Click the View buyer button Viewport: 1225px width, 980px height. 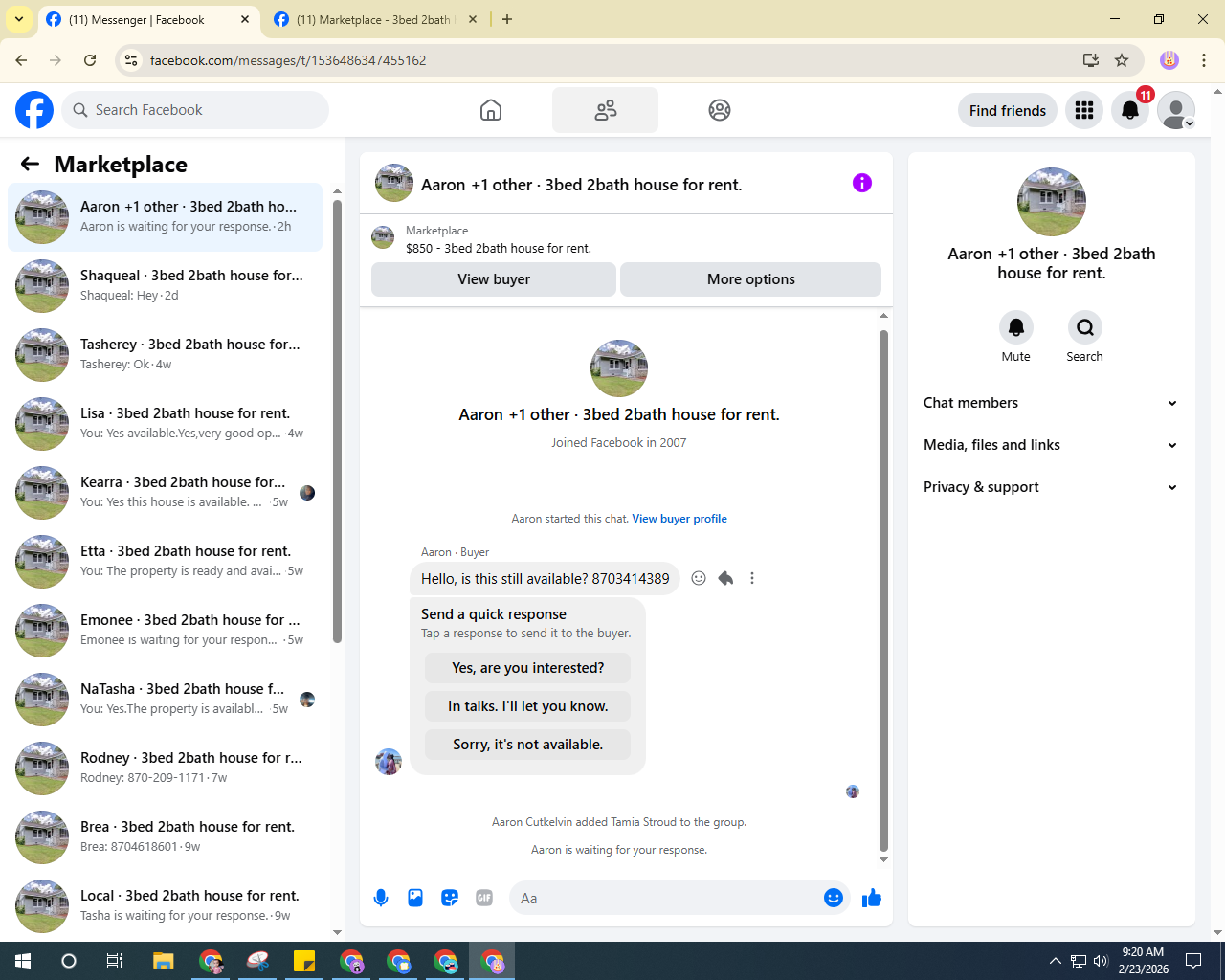[494, 279]
